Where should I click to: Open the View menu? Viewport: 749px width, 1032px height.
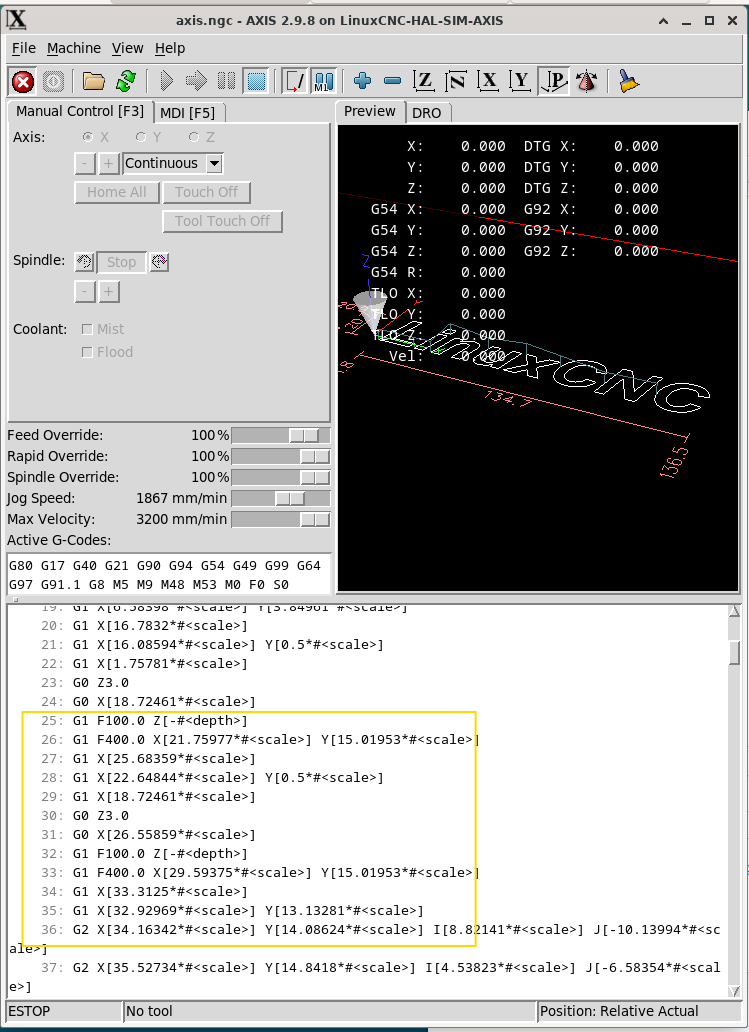click(127, 48)
